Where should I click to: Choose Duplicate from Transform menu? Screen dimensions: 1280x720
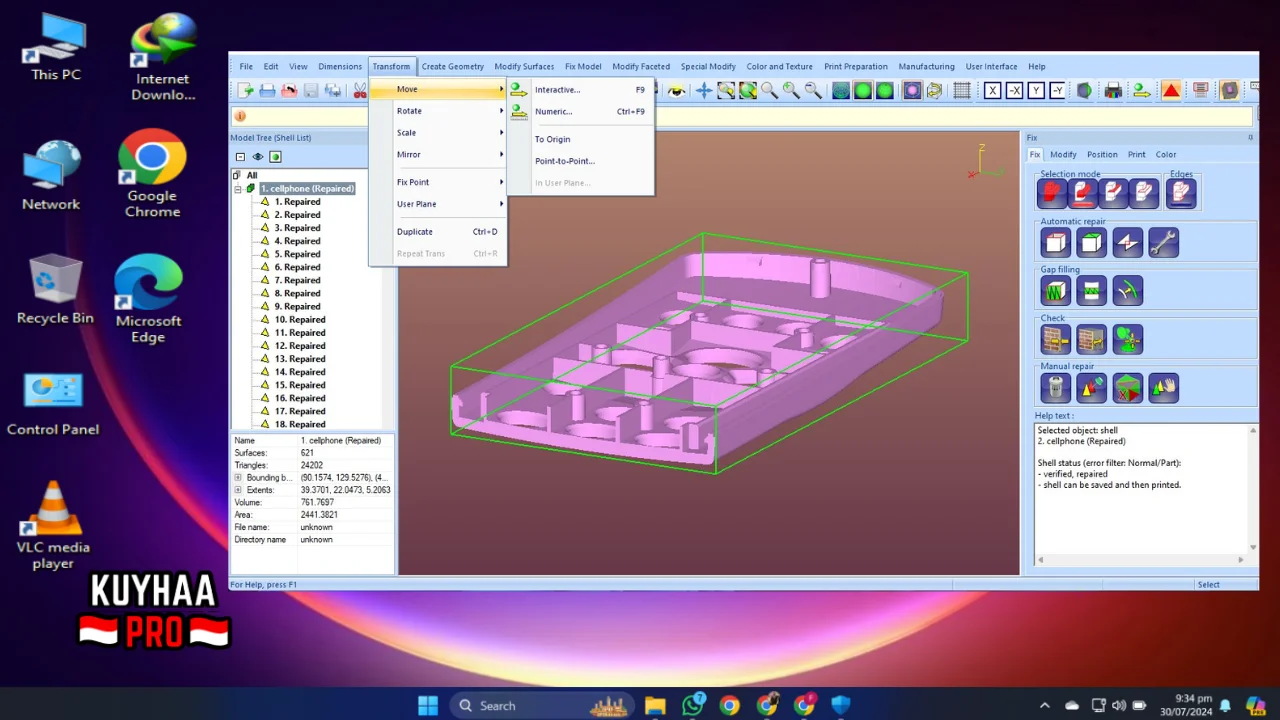[x=438, y=232]
